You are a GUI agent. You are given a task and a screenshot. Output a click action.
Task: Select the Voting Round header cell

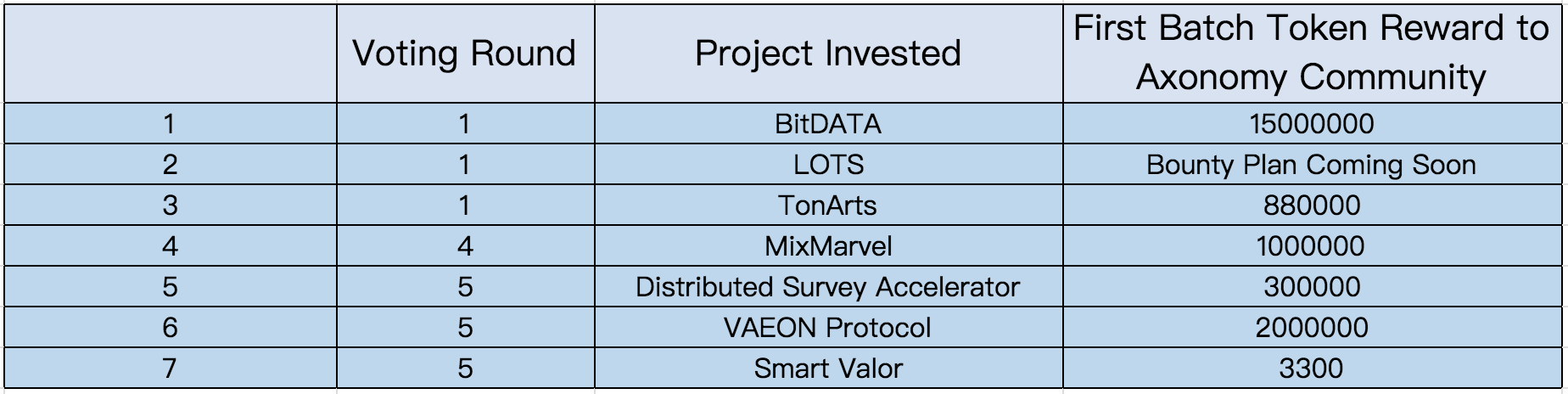(x=465, y=53)
